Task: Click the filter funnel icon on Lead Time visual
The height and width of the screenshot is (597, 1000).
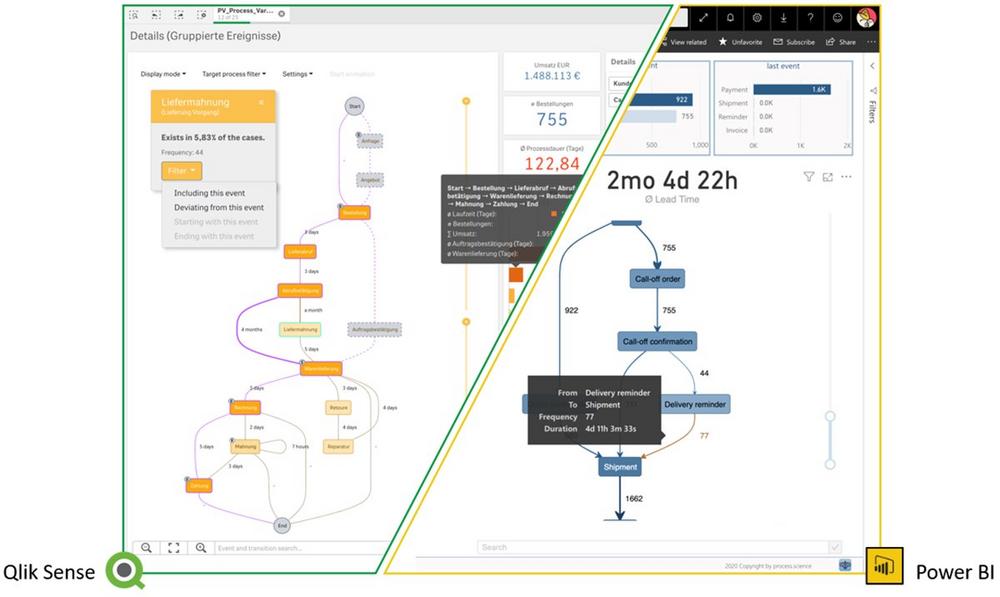Action: [808, 177]
